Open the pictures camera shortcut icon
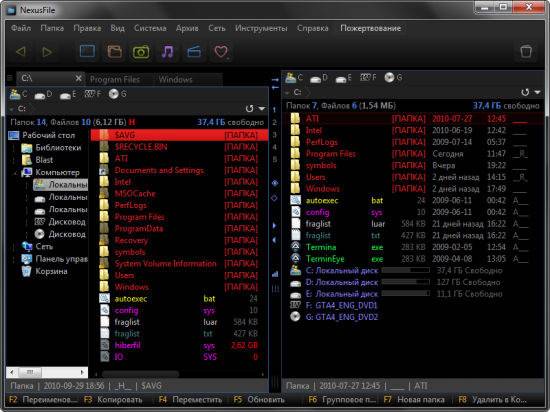Screen dimensions: 550x412 (141, 52)
